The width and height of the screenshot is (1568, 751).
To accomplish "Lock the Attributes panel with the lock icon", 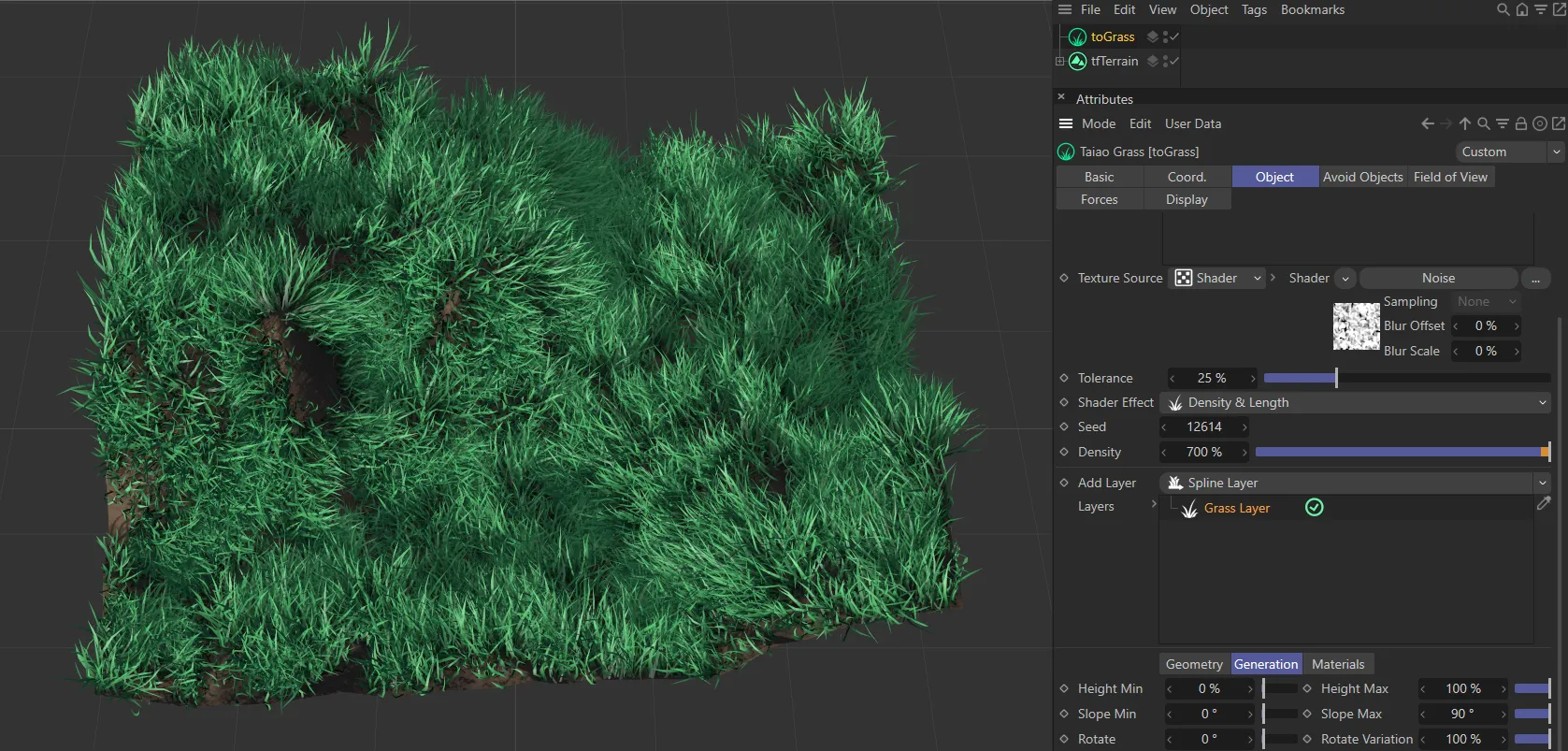I will [1520, 123].
